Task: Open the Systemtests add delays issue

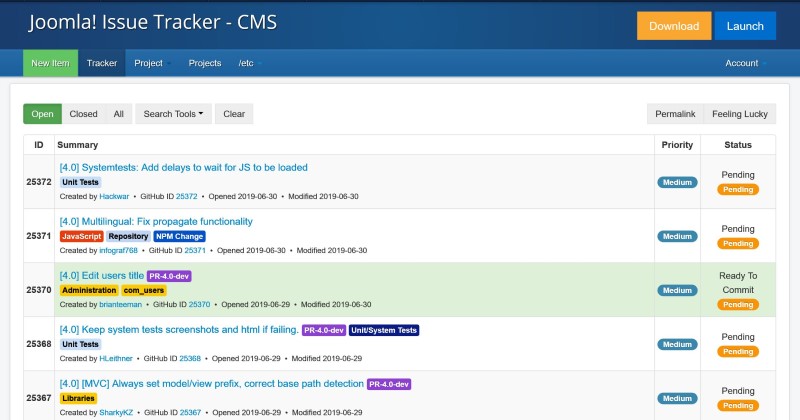Action: coord(183,167)
